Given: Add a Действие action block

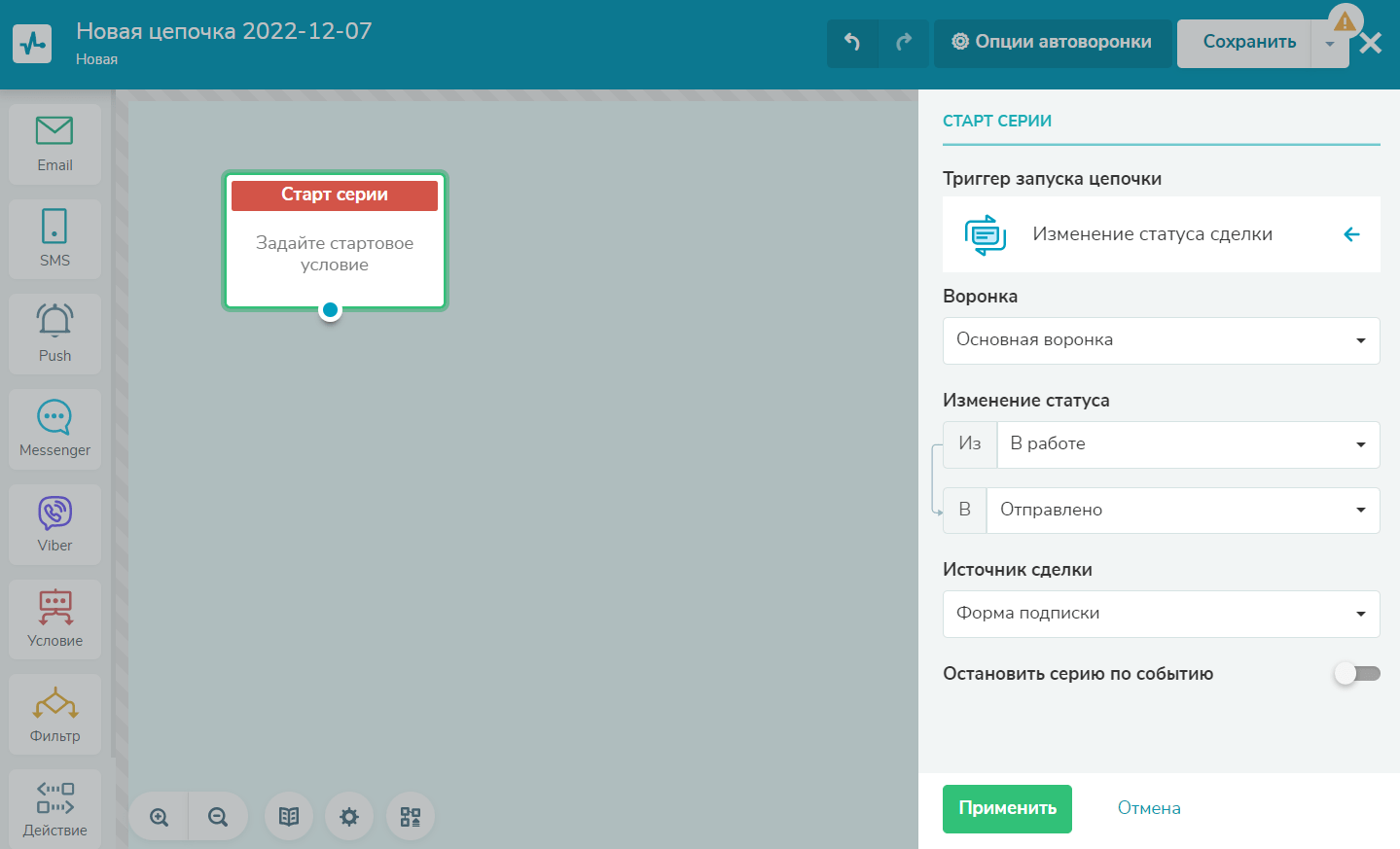Looking at the screenshot, I should point(54,809).
